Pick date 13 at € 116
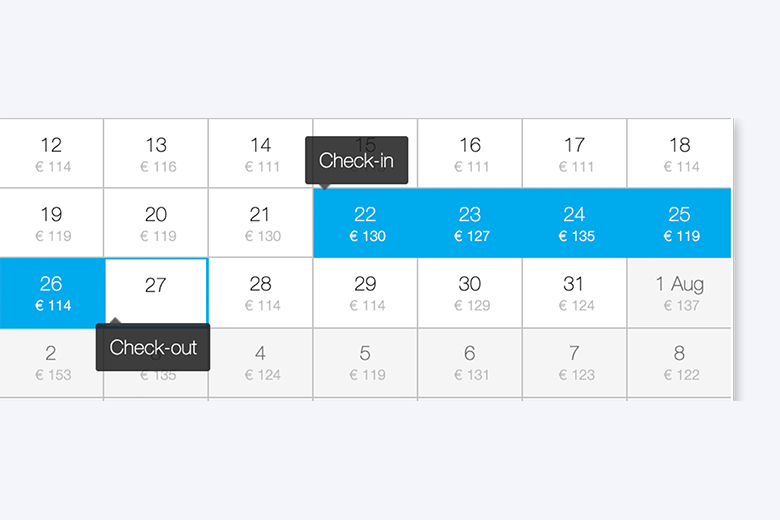This screenshot has height=520, width=780. click(156, 154)
